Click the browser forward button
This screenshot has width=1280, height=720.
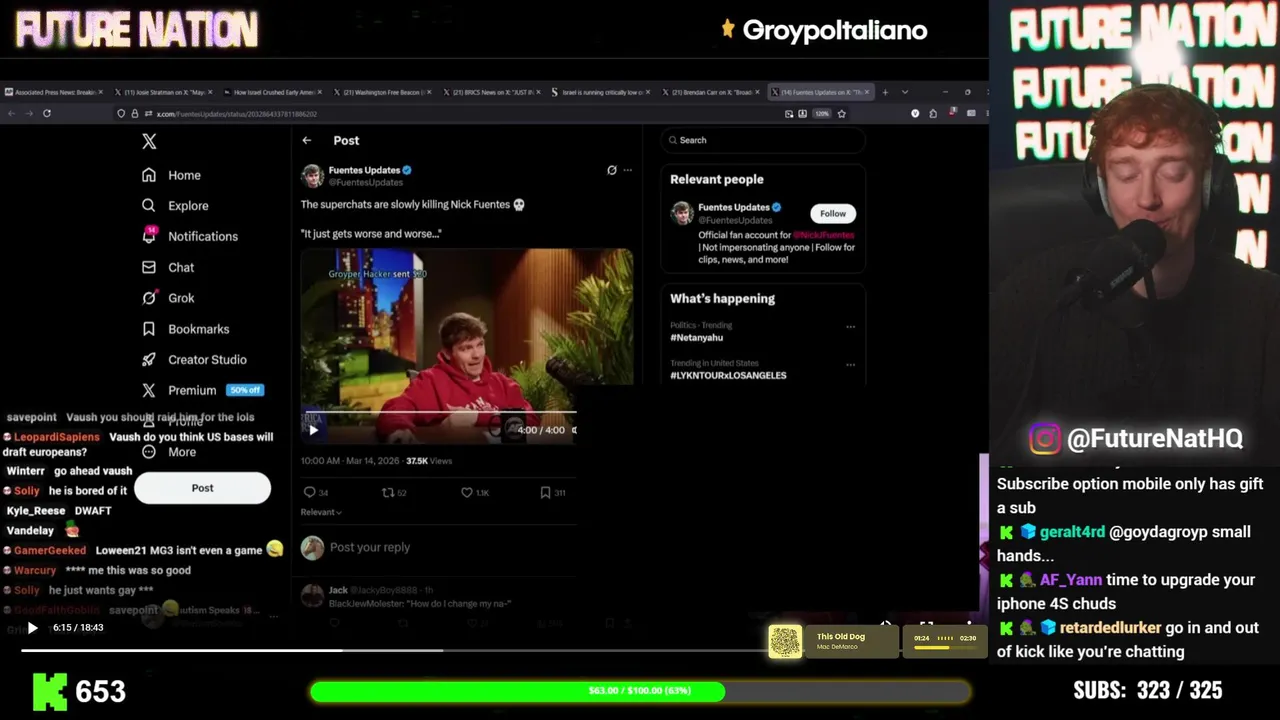tap(29, 113)
